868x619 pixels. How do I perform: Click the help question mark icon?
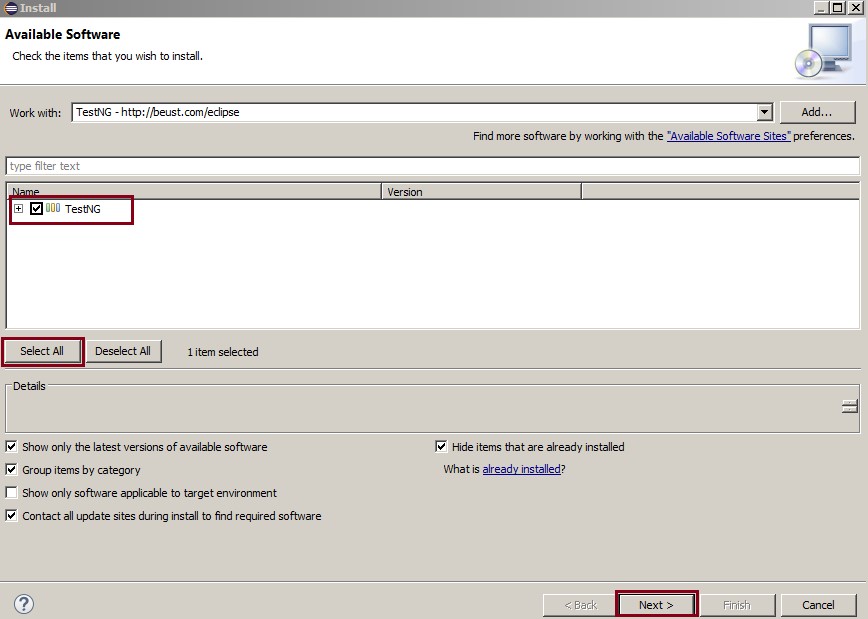click(x=24, y=603)
